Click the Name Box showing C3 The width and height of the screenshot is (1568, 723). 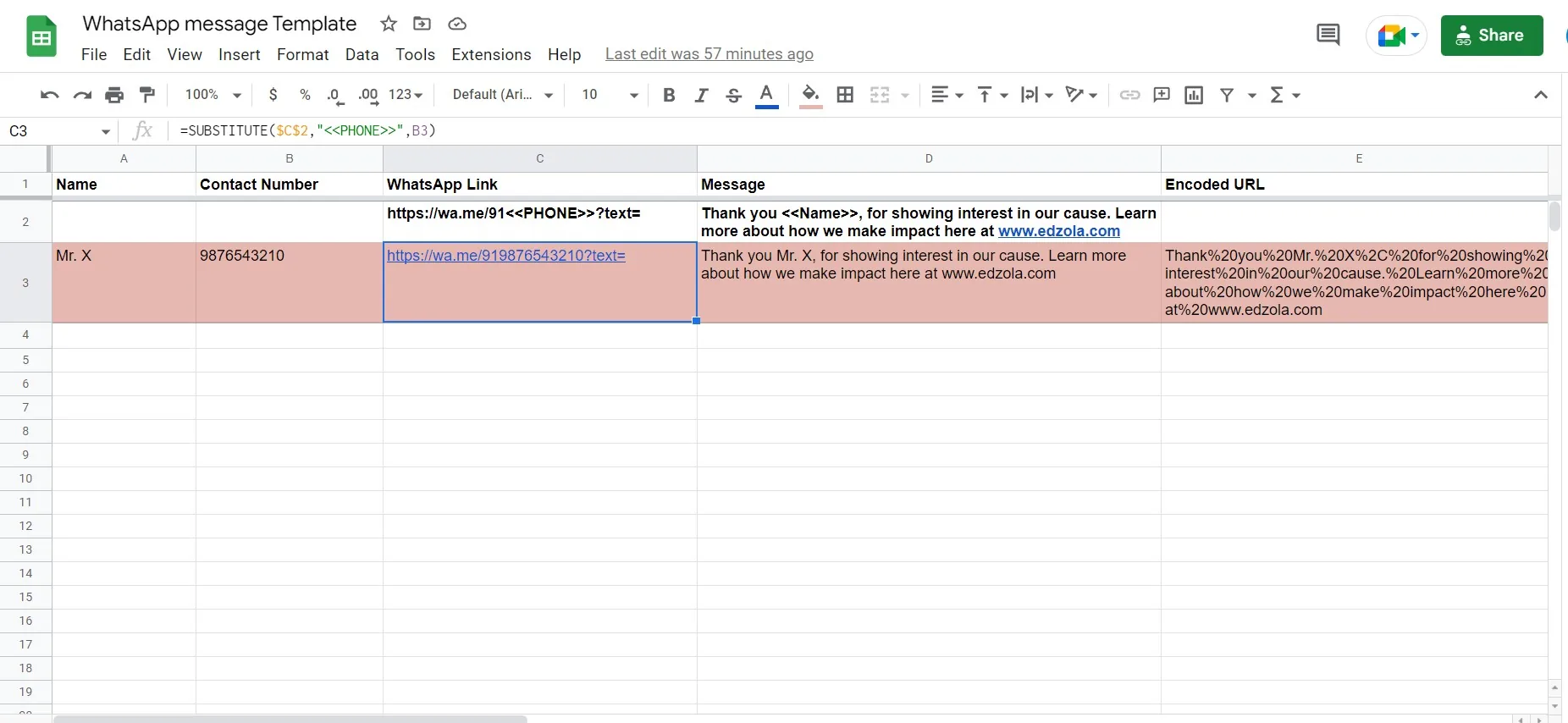[59, 131]
